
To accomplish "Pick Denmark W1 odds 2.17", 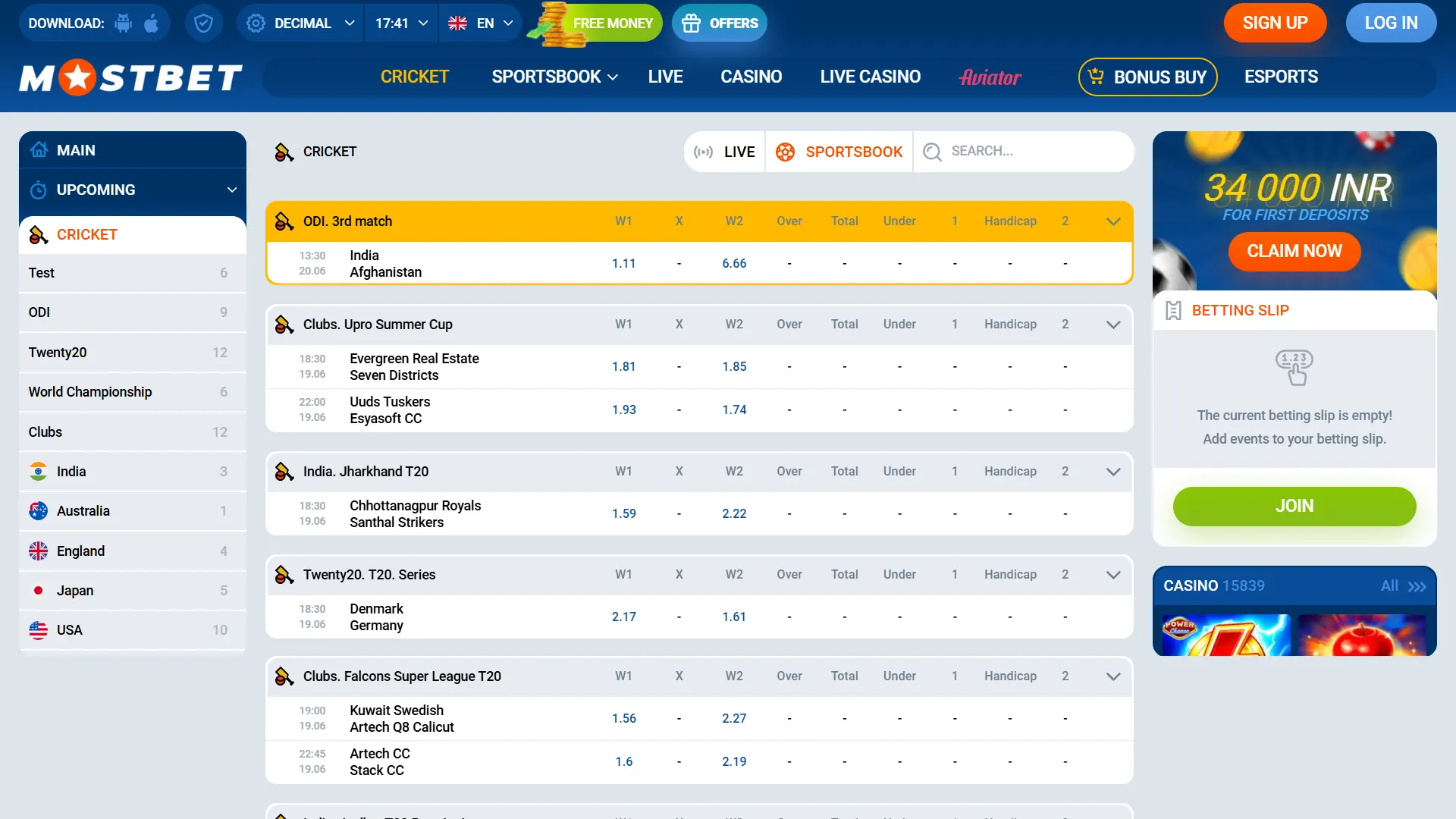I will click(x=623, y=617).
